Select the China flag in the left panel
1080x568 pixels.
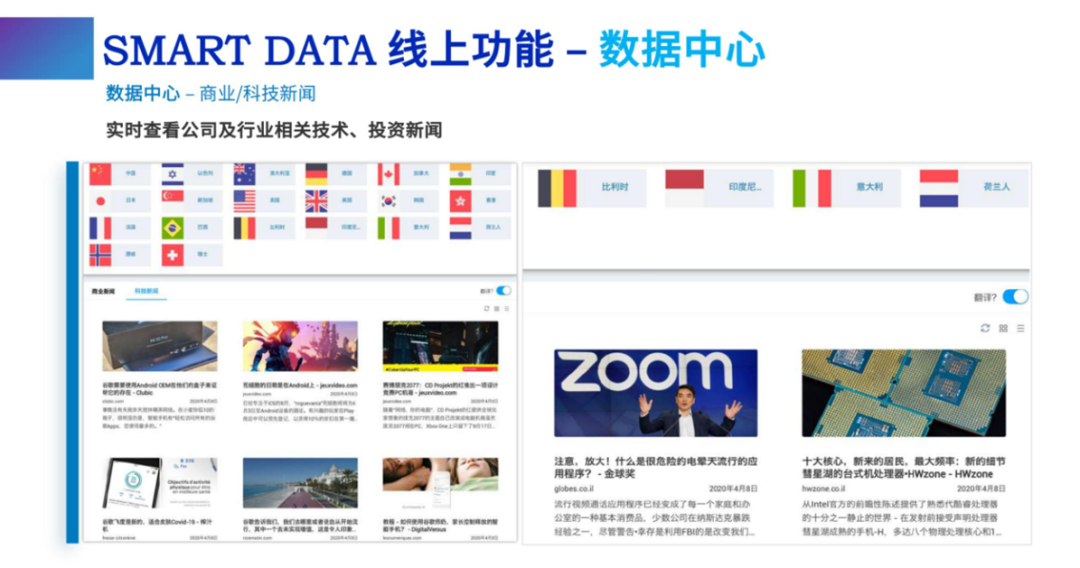tap(100, 174)
